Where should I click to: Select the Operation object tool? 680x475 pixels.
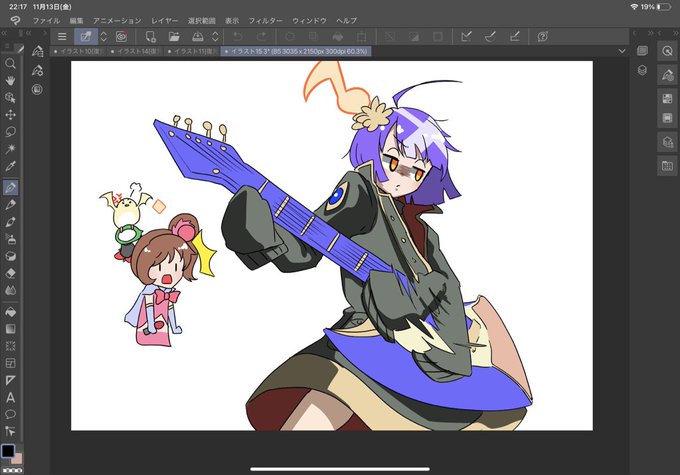pyautogui.click(x=10, y=98)
